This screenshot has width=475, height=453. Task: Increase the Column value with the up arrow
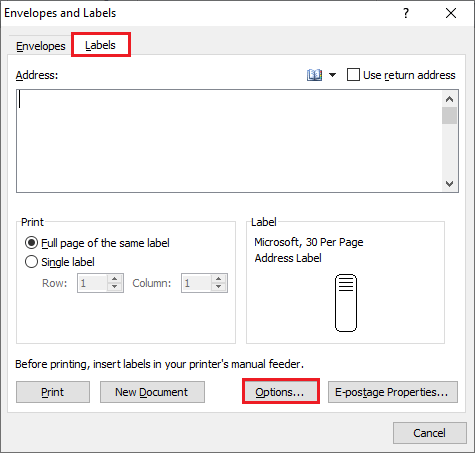tap(219, 279)
